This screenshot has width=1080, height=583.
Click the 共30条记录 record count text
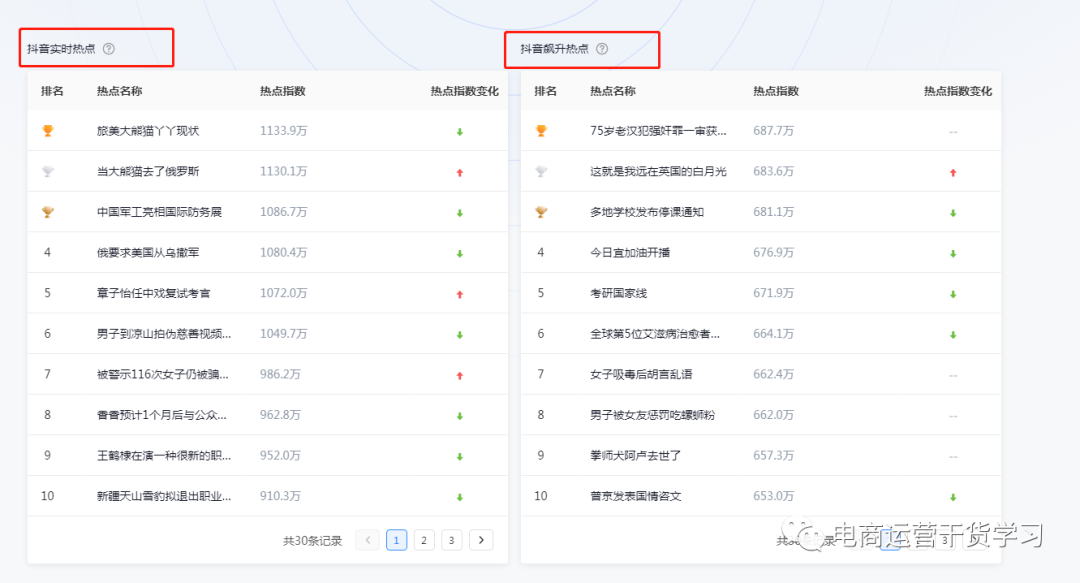pos(313,541)
